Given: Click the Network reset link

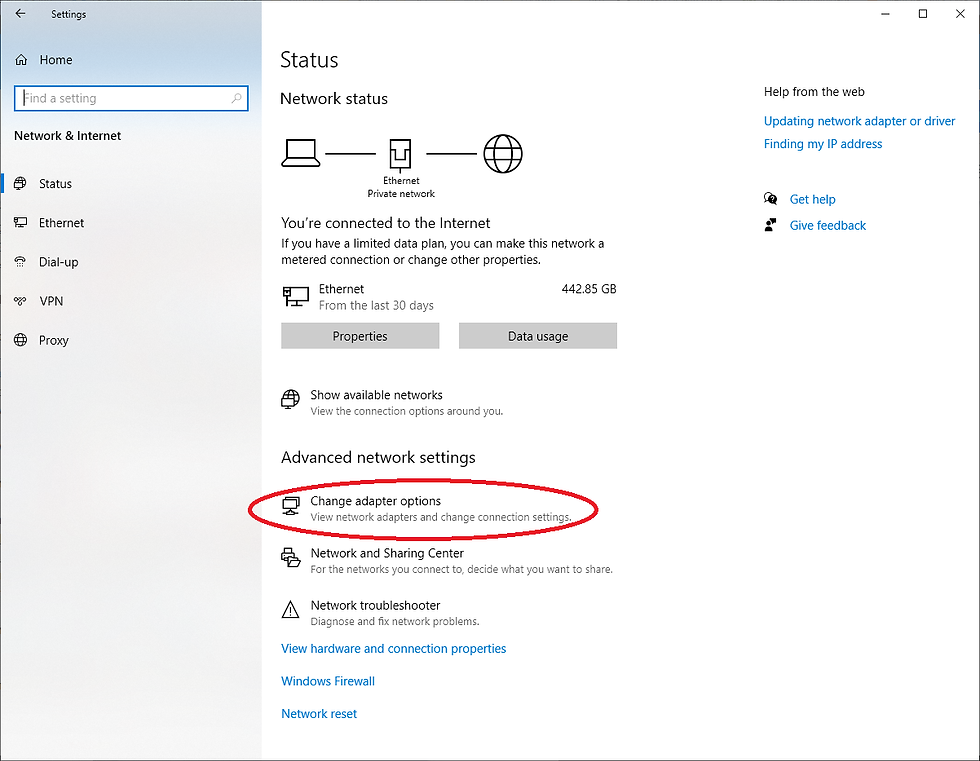Looking at the screenshot, I should [319, 714].
